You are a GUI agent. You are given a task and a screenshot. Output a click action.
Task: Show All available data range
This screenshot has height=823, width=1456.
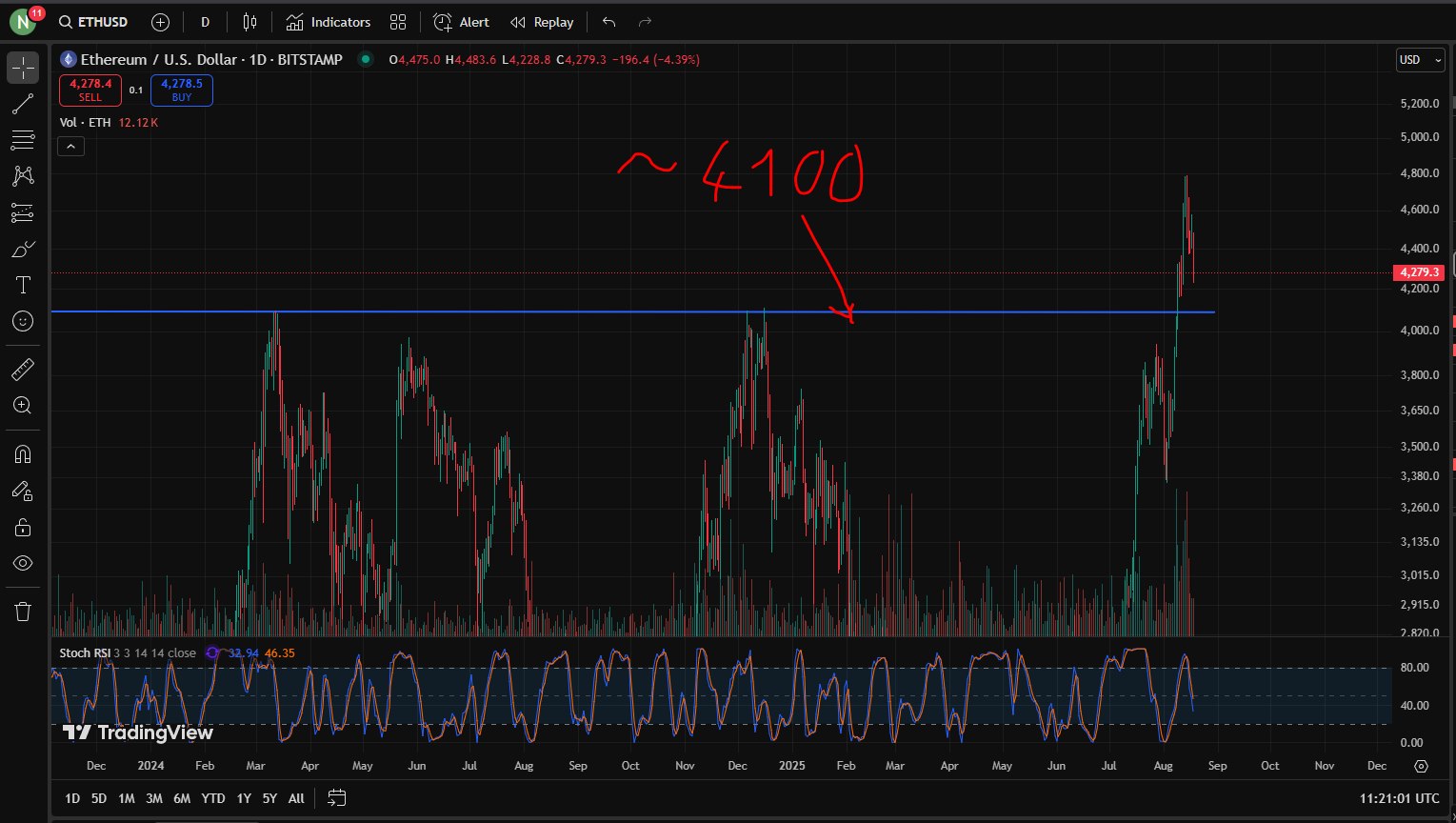[296, 798]
